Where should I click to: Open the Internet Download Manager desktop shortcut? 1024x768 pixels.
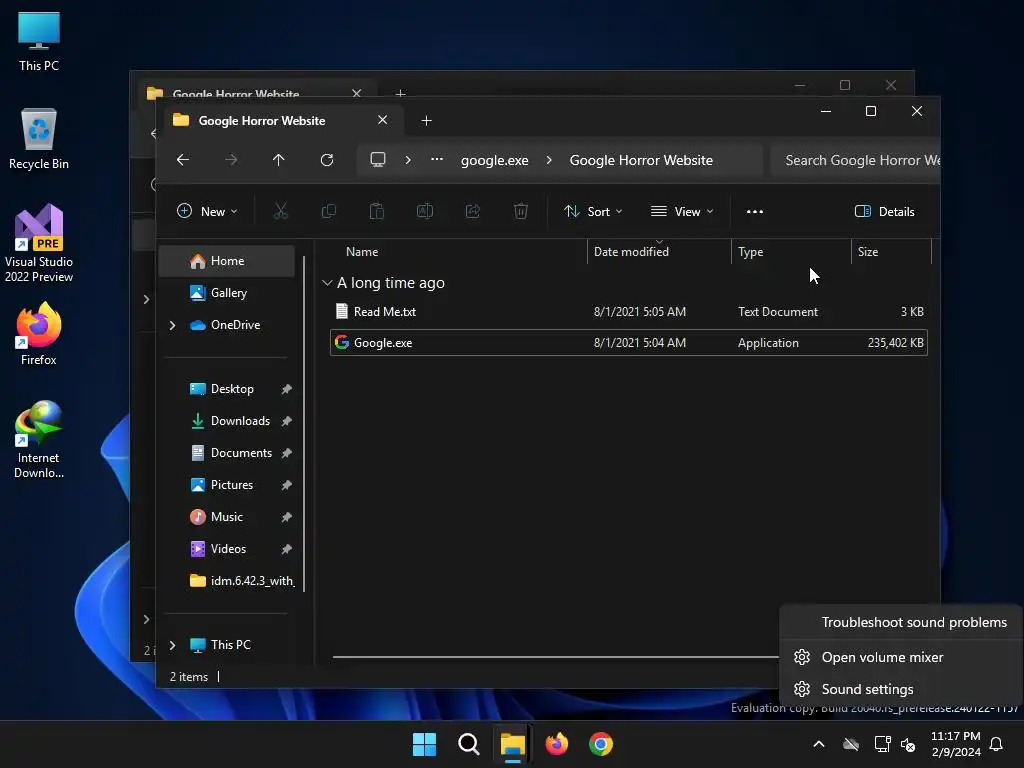[x=39, y=440]
